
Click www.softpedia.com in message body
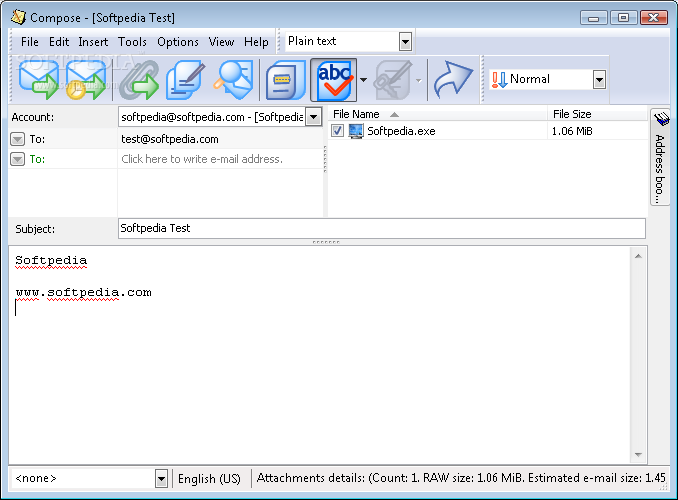coord(83,293)
